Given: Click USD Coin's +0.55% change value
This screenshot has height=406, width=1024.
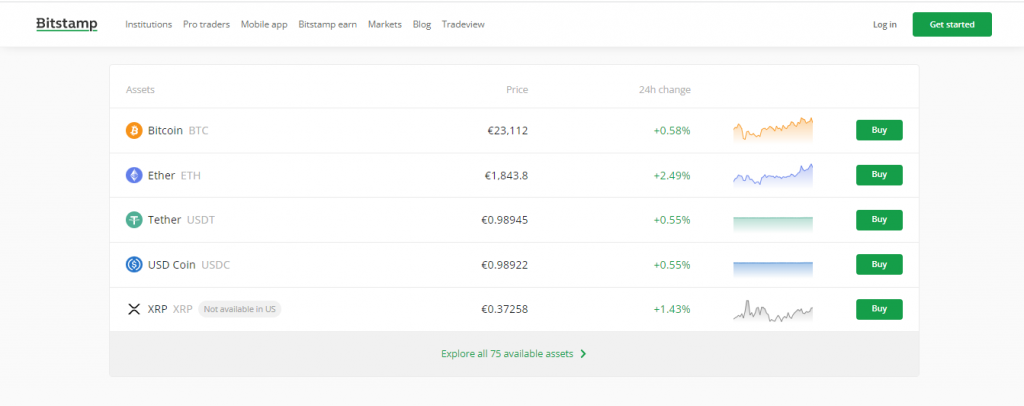Looking at the screenshot, I should pyautogui.click(x=672, y=265).
